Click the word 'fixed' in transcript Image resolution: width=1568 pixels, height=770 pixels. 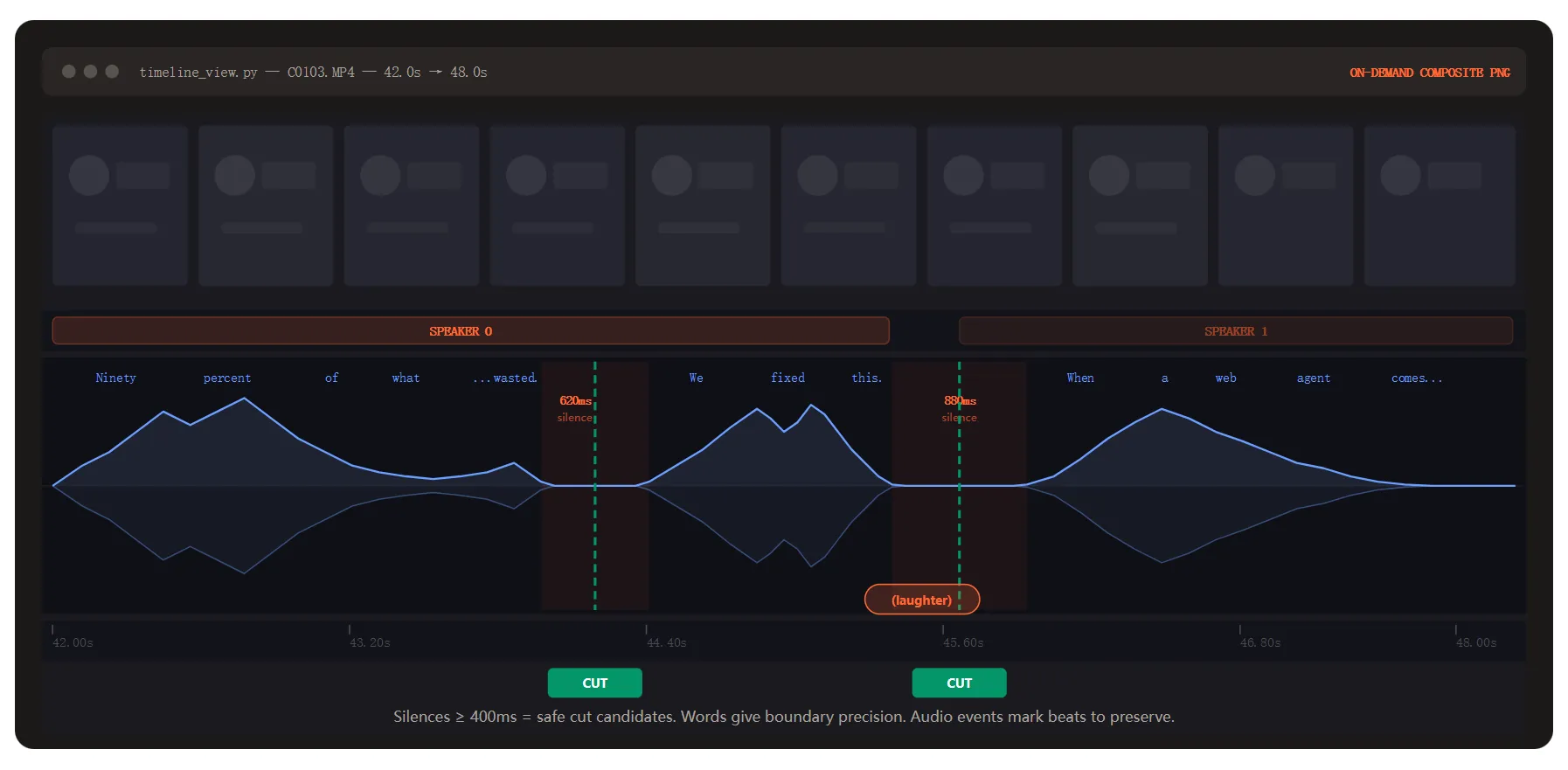[787, 378]
